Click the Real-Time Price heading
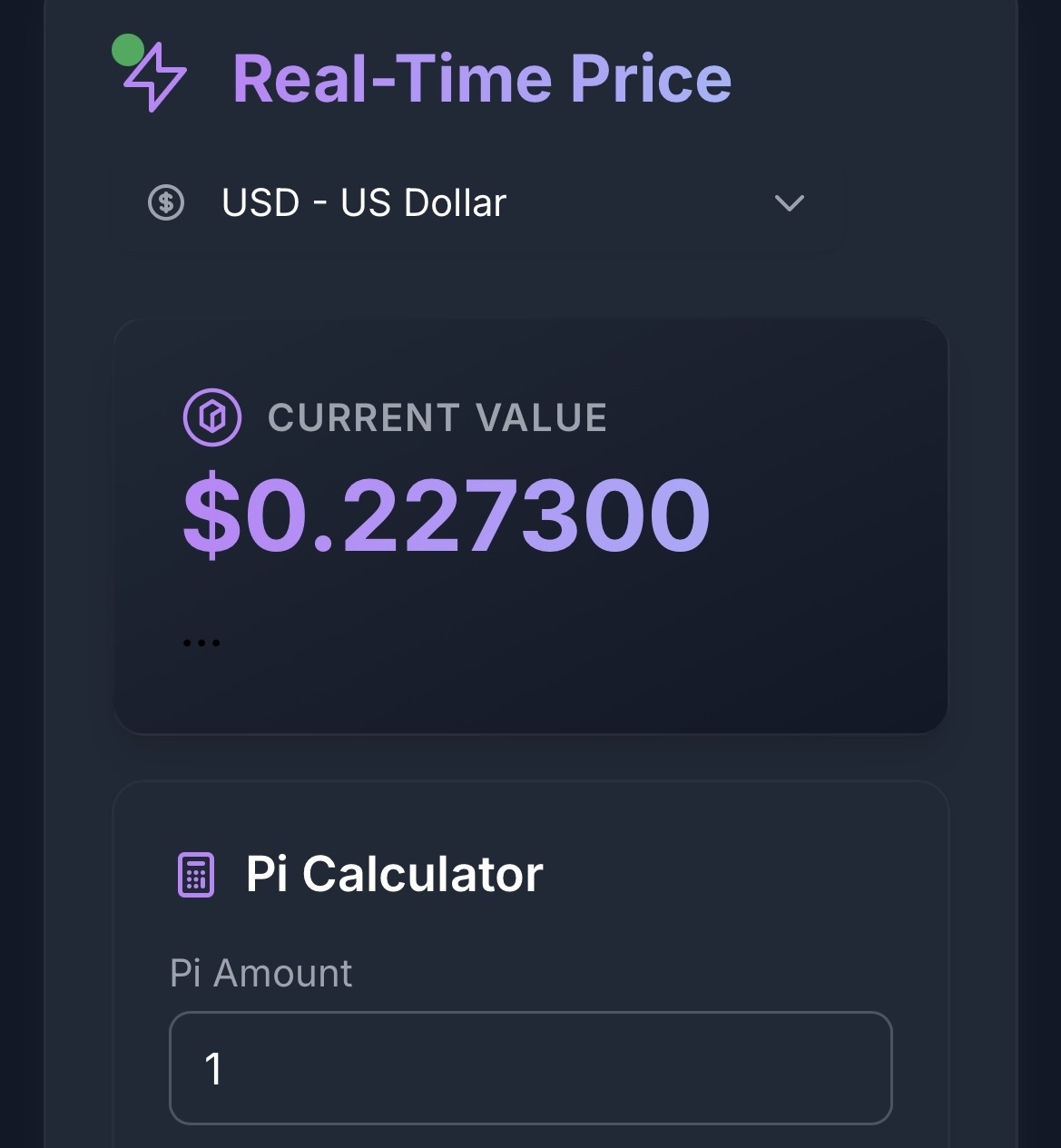The width and height of the screenshot is (1061, 1148). 481,79
